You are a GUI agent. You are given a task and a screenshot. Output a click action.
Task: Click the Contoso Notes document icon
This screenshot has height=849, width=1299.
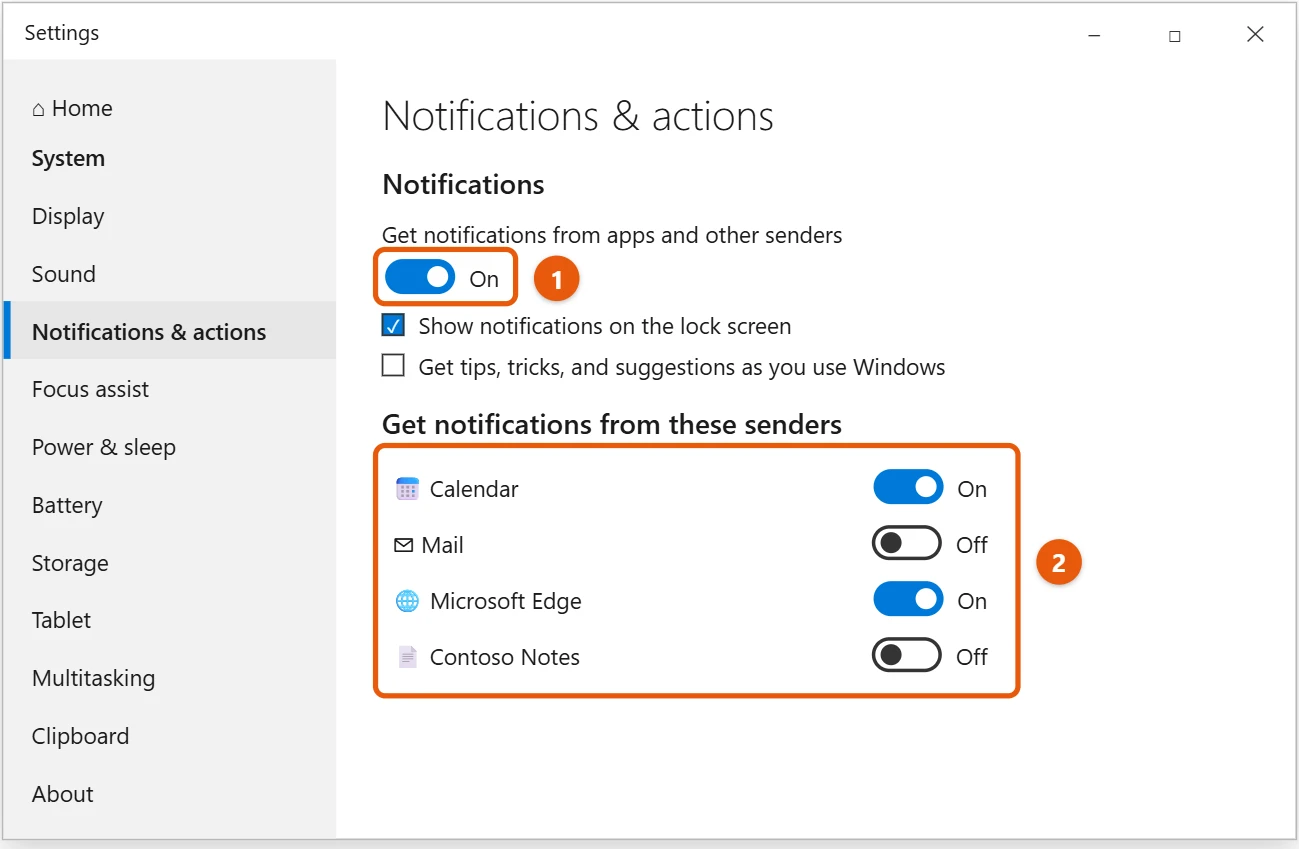point(407,657)
